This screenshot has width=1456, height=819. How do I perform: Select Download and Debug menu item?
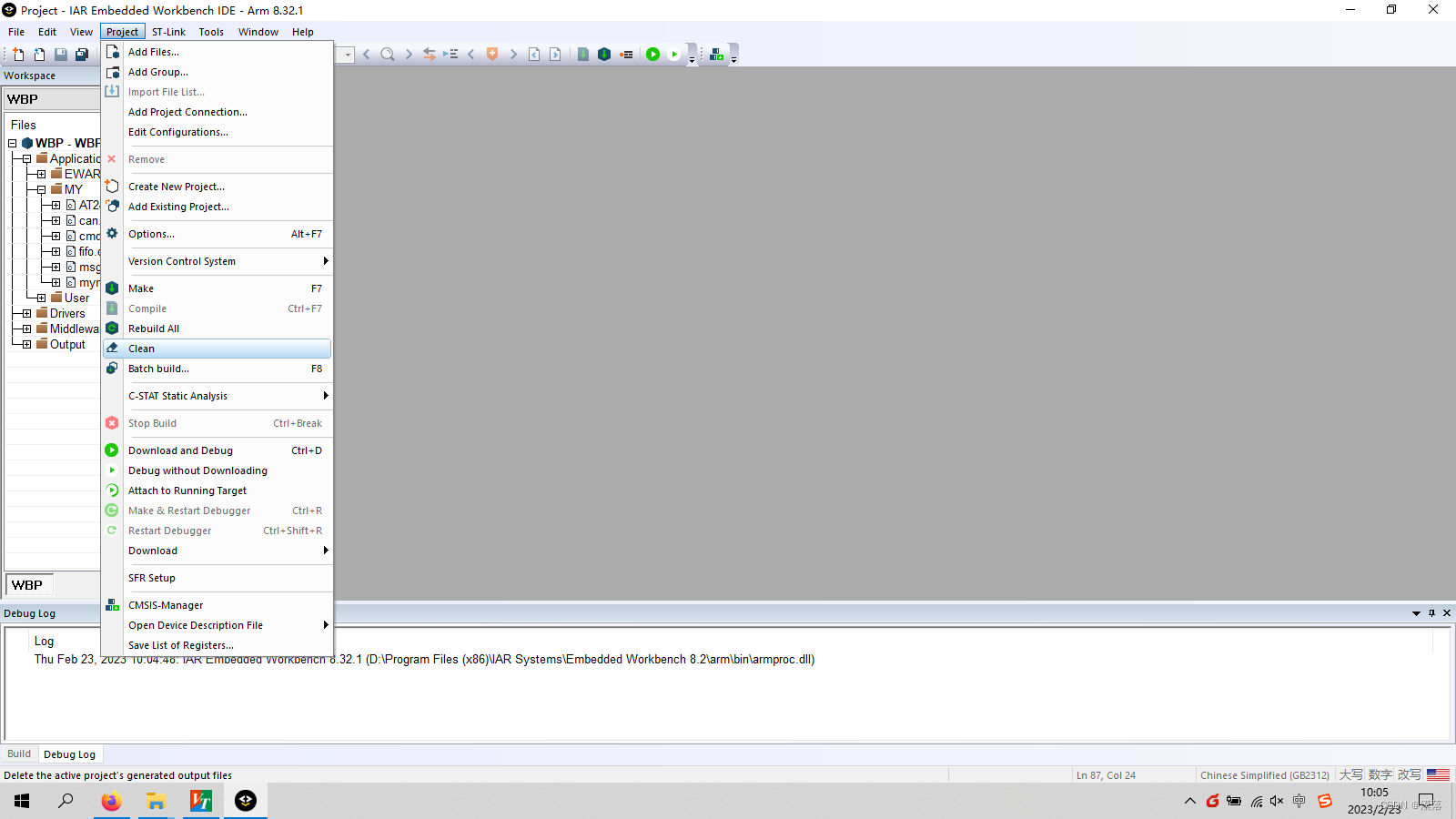click(x=217, y=450)
